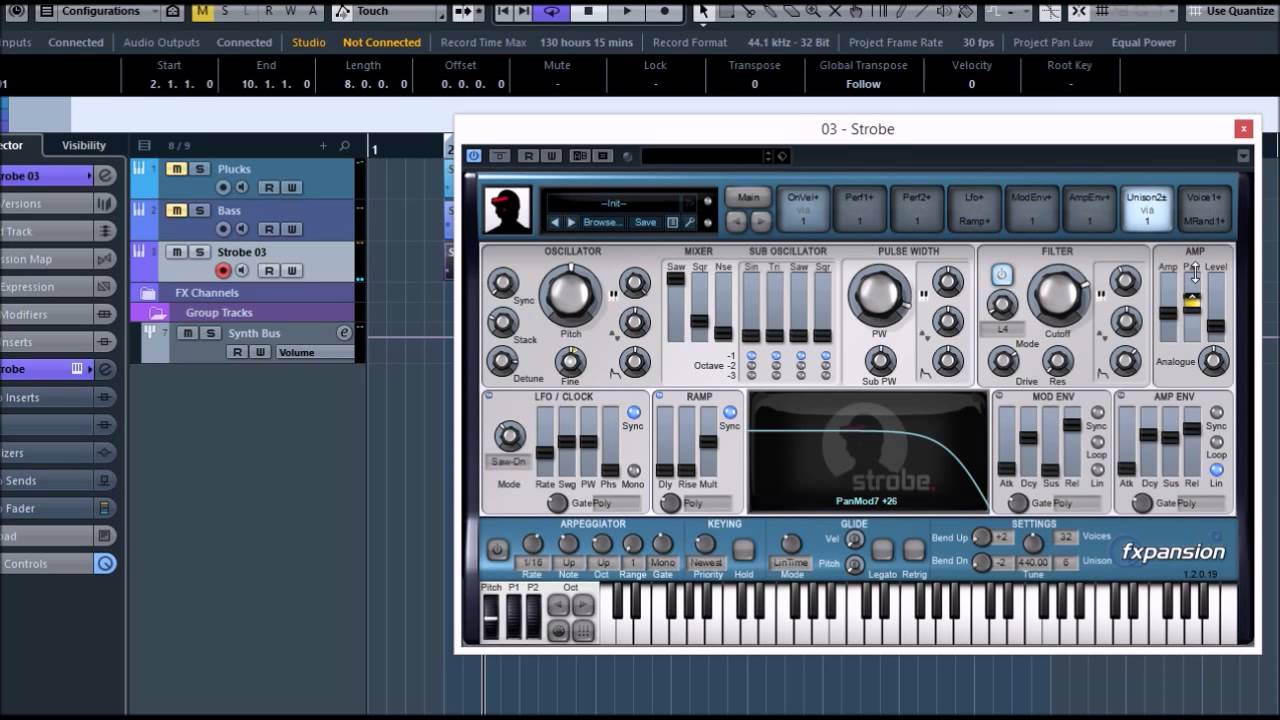Open the filter Mode L4 dropdown
This screenshot has height=720, width=1280.
point(1001,329)
